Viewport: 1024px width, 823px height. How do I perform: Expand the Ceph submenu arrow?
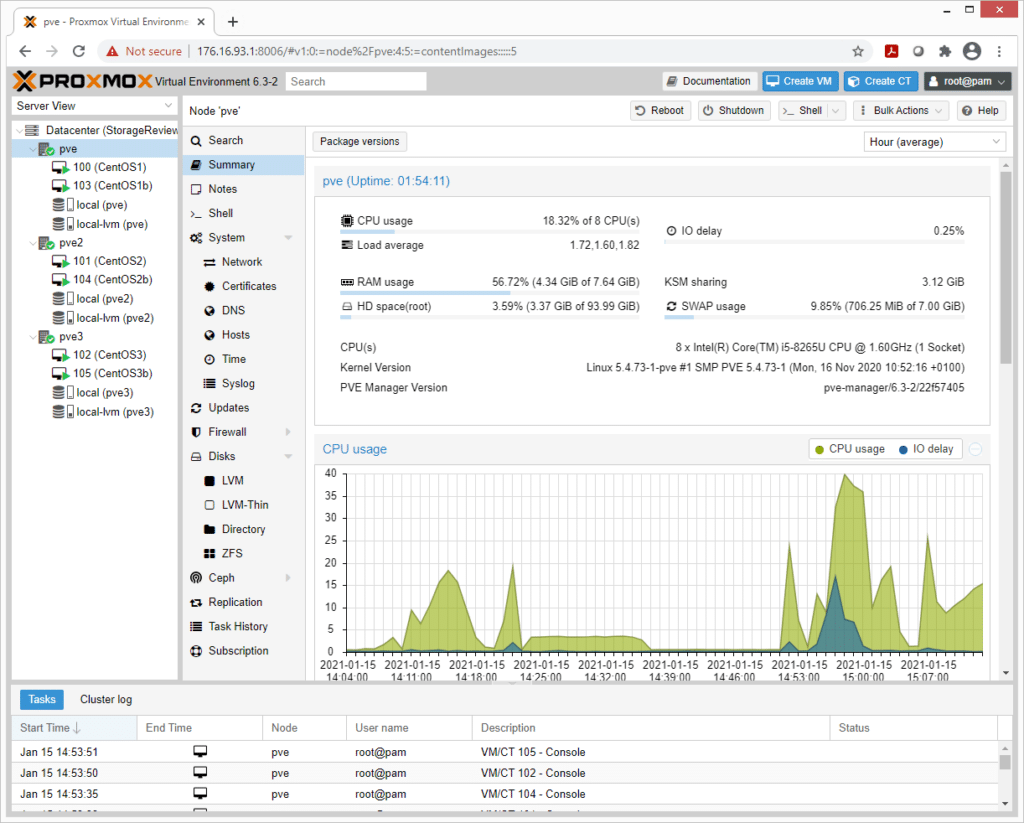(x=288, y=577)
